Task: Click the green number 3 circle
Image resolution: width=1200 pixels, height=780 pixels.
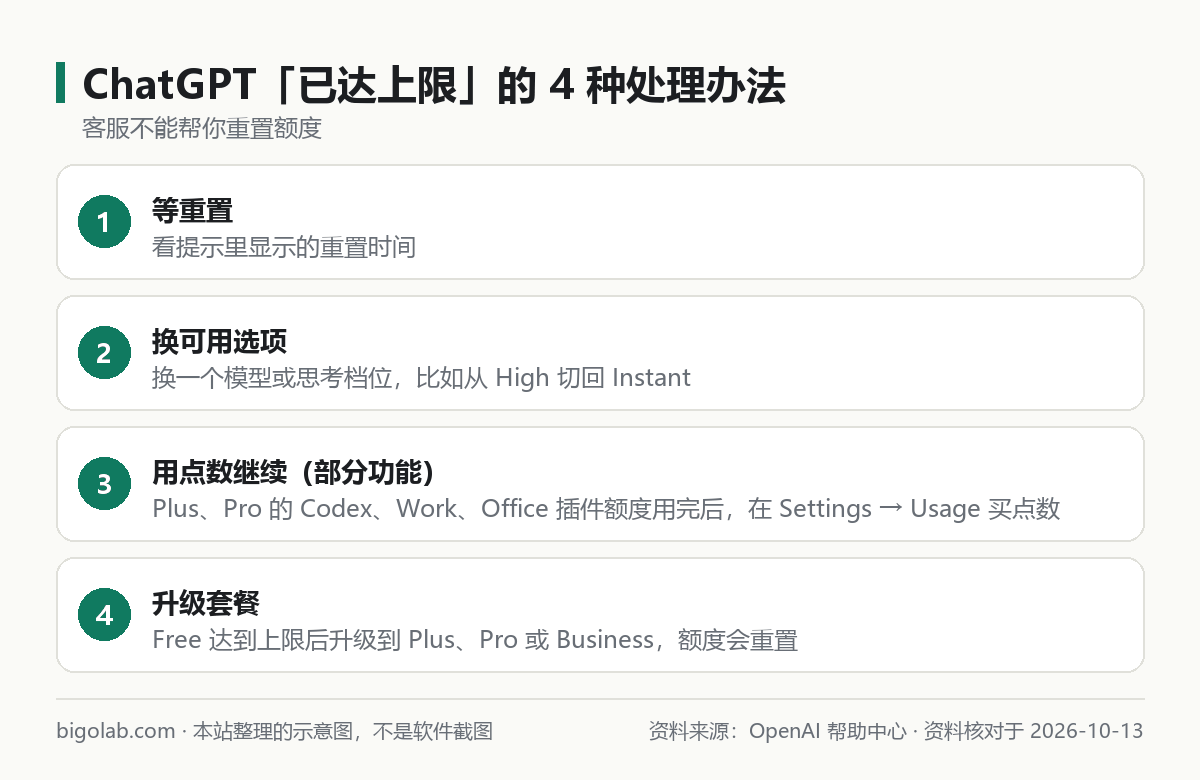Action: [104, 484]
